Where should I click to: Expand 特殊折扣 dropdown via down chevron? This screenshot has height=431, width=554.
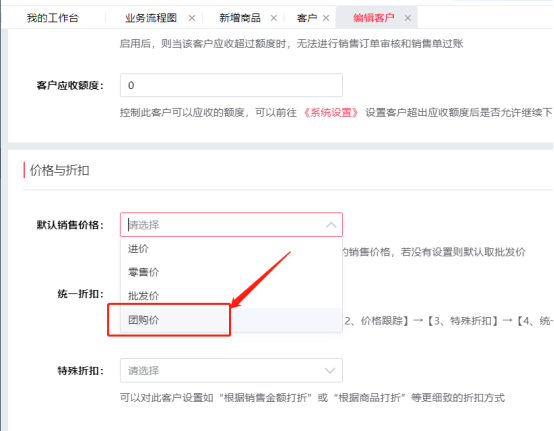pyautogui.click(x=330, y=371)
